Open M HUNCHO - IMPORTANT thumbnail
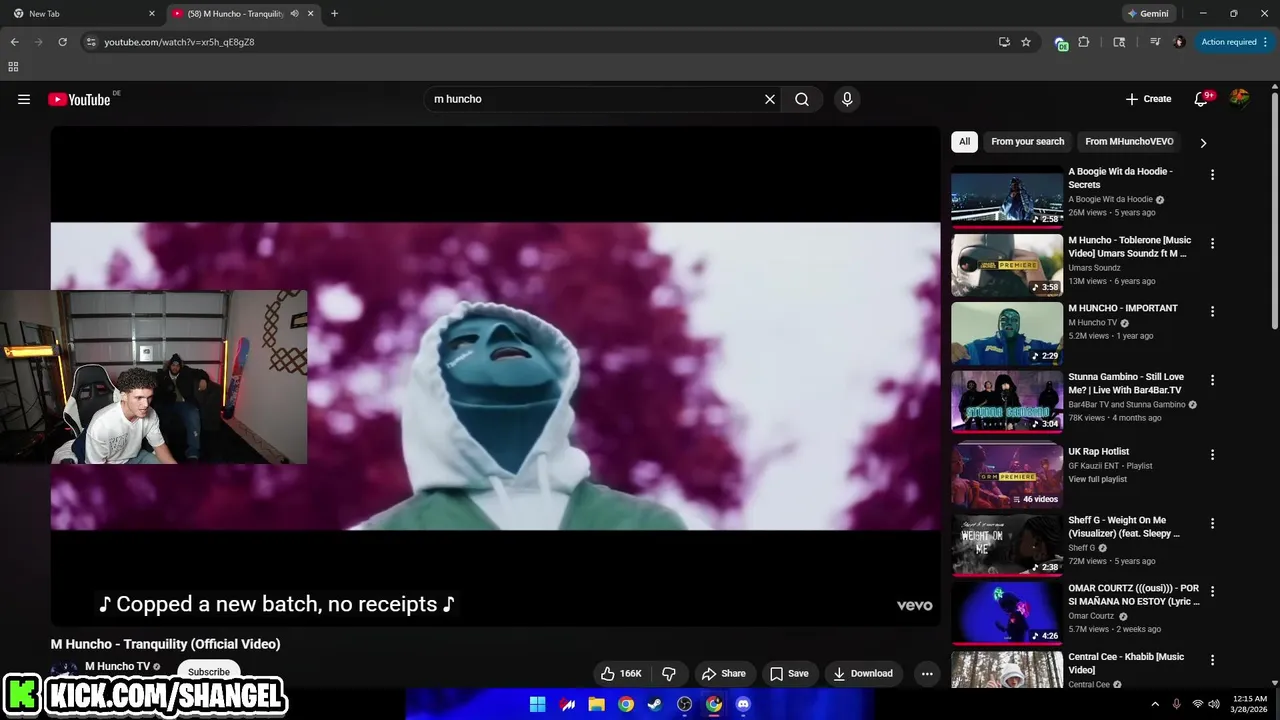The image size is (1280, 720). pyautogui.click(x=1007, y=333)
